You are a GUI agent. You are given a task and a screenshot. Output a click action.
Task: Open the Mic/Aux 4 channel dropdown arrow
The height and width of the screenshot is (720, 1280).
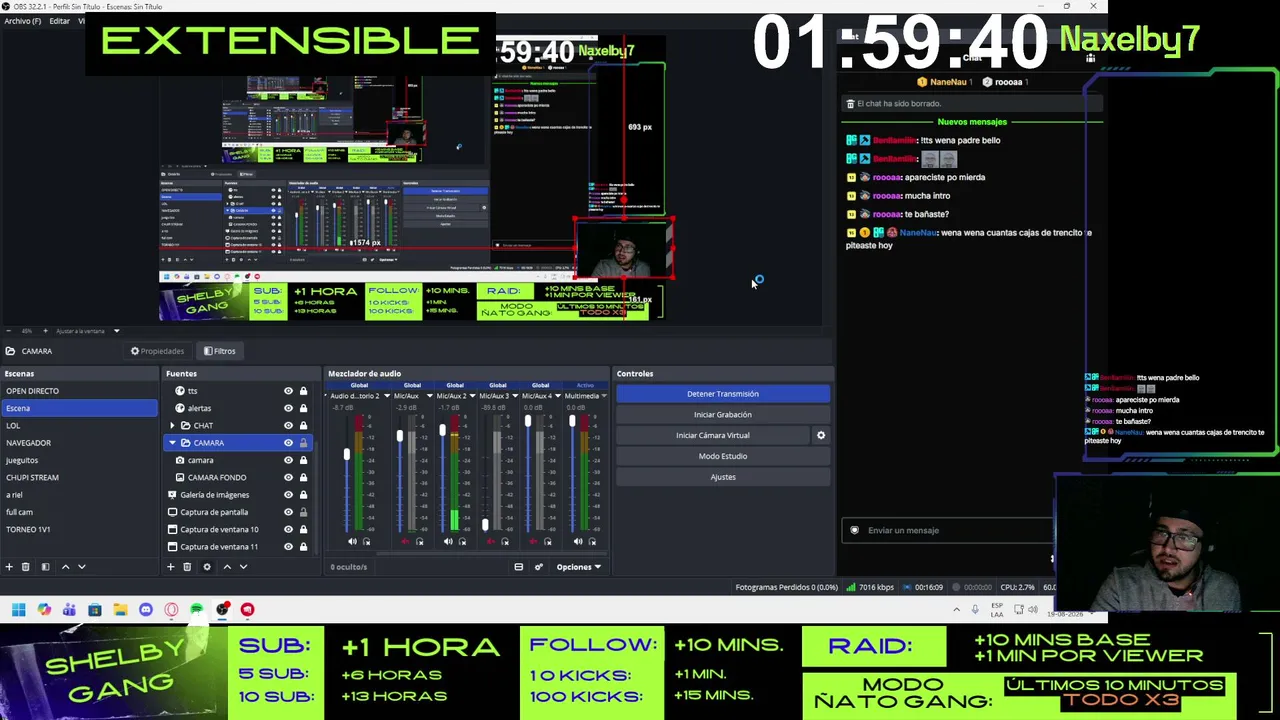click(x=559, y=396)
